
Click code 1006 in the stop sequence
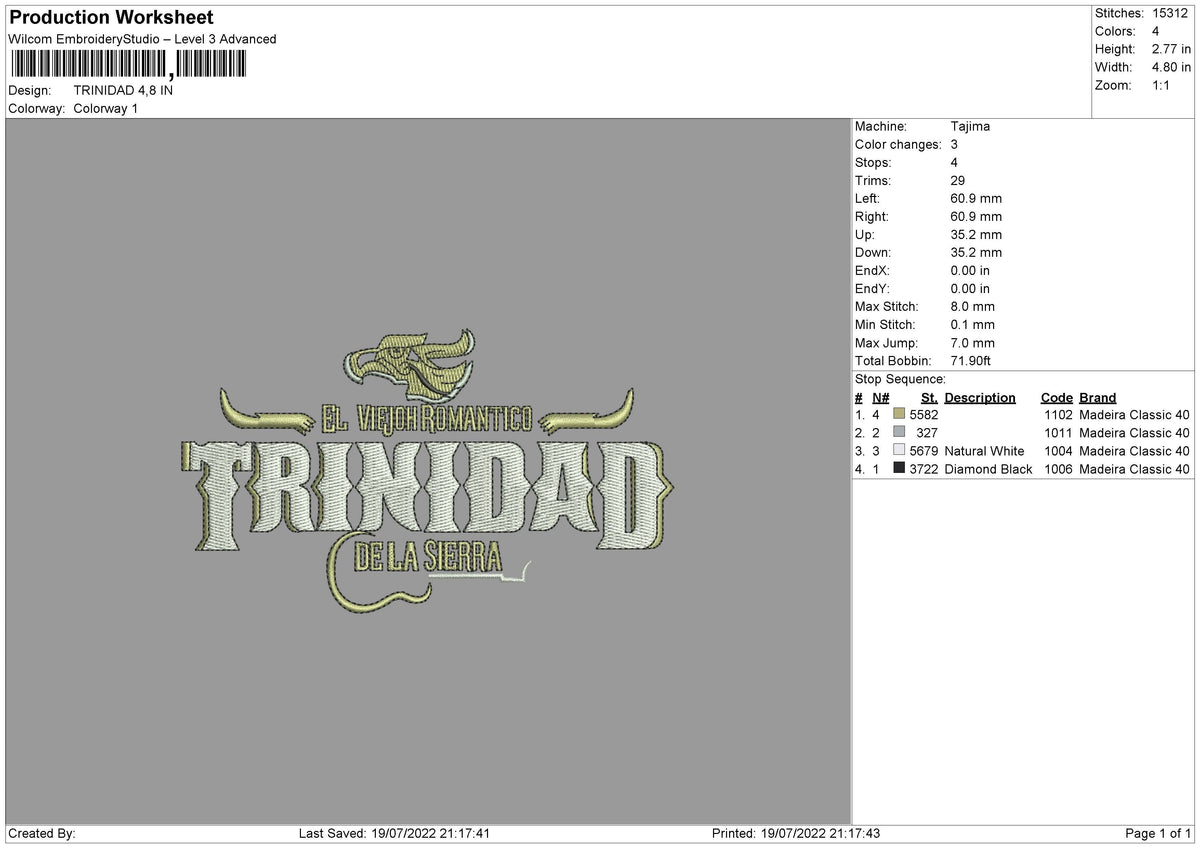tap(1058, 469)
